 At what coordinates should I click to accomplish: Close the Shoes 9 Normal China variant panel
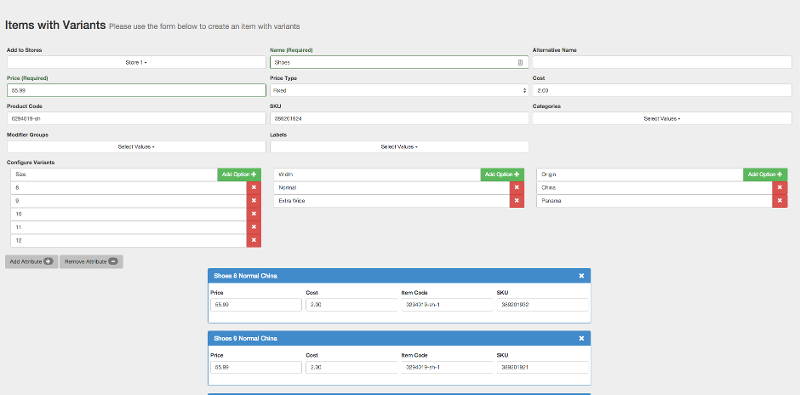pyautogui.click(x=581, y=338)
